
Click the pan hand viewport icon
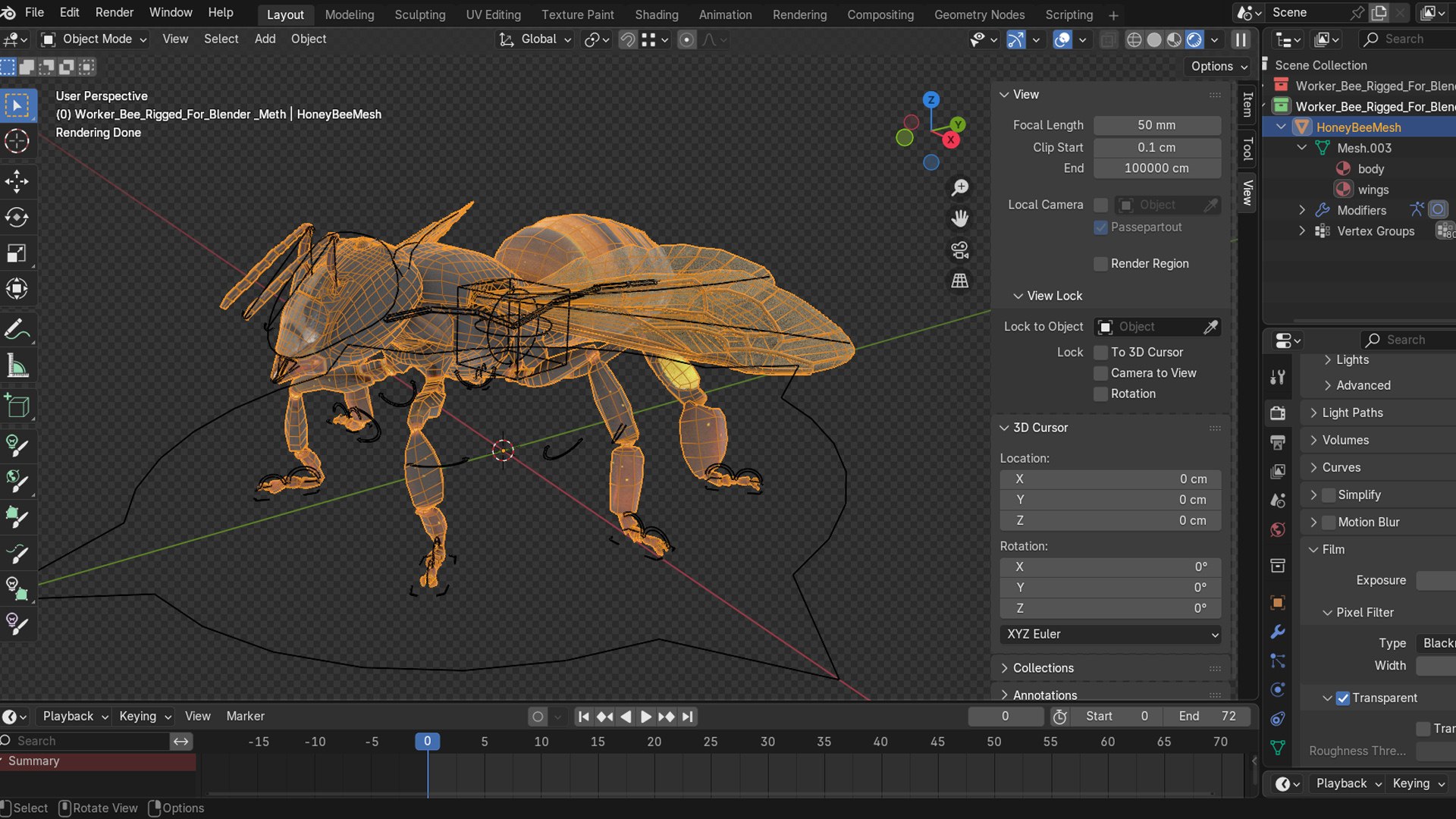click(x=960, y=218)
